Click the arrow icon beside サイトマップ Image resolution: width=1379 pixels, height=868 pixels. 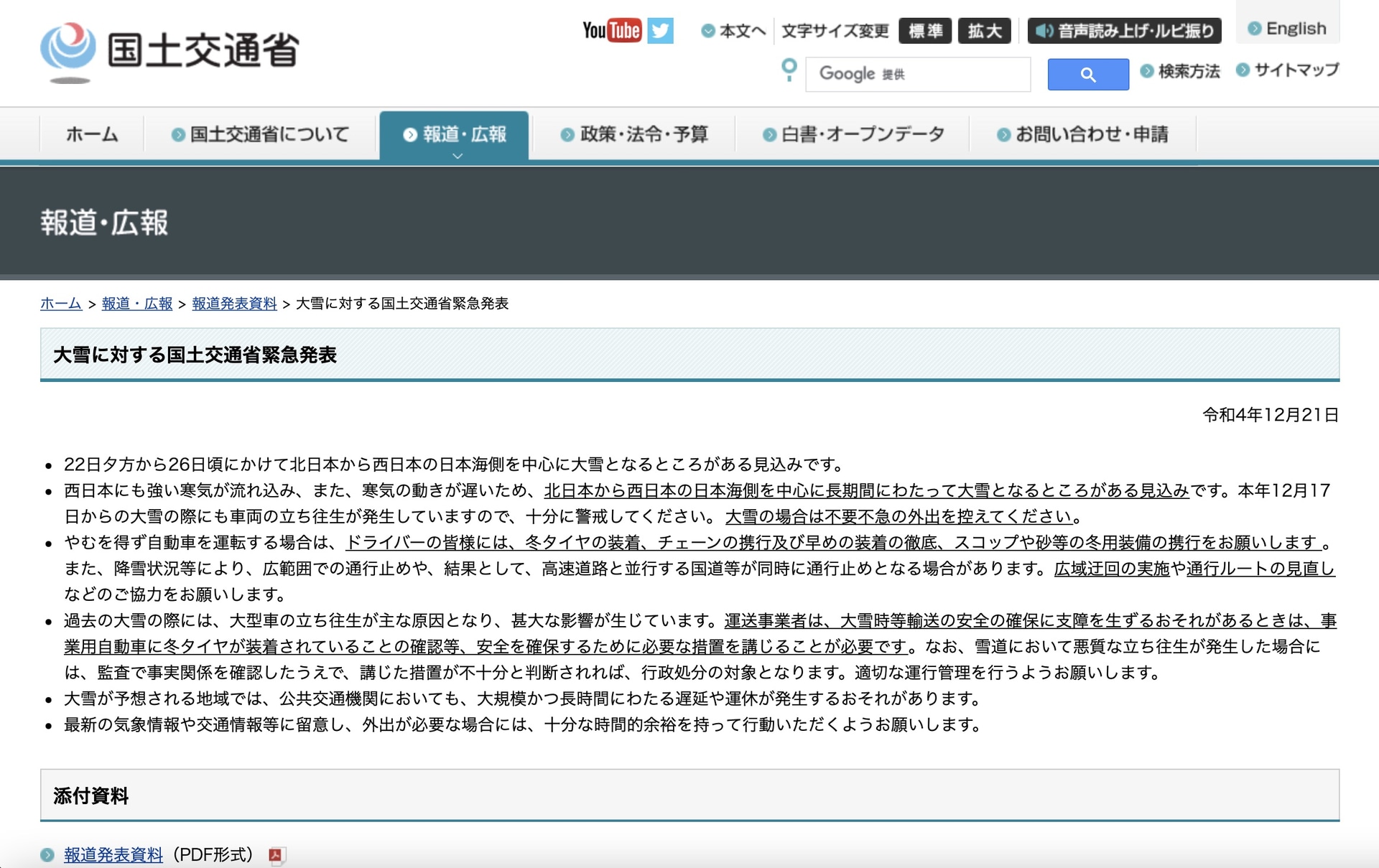point(1243,70)
